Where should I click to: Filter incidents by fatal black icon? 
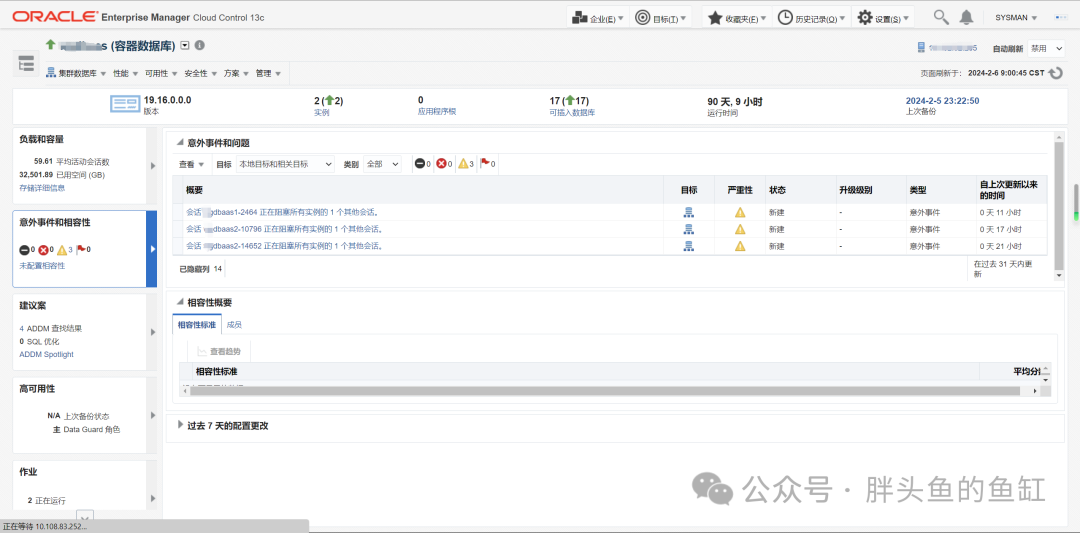(x=419, y=164)
